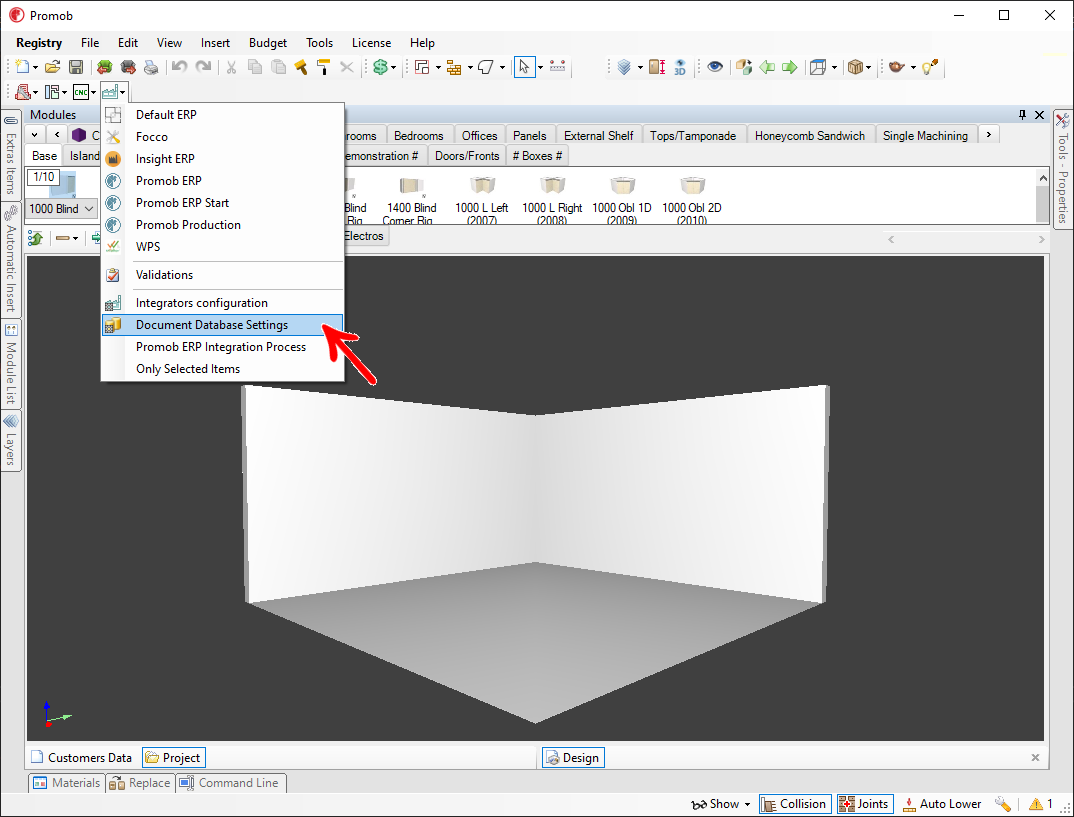The width and height of the screenshot is (1074, 817).
Task: Switch to the Design tab
Action: [573, 757]
